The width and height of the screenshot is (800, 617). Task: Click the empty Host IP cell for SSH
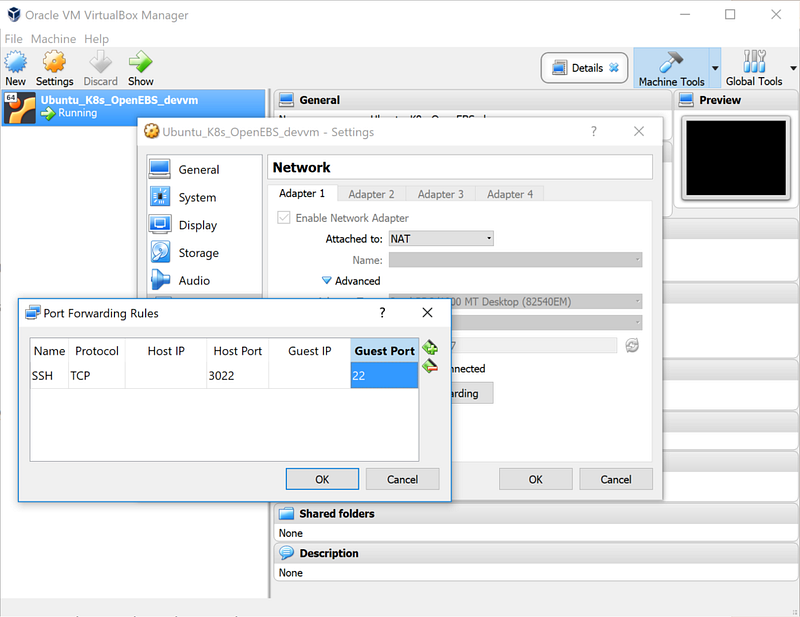[166, 376]
